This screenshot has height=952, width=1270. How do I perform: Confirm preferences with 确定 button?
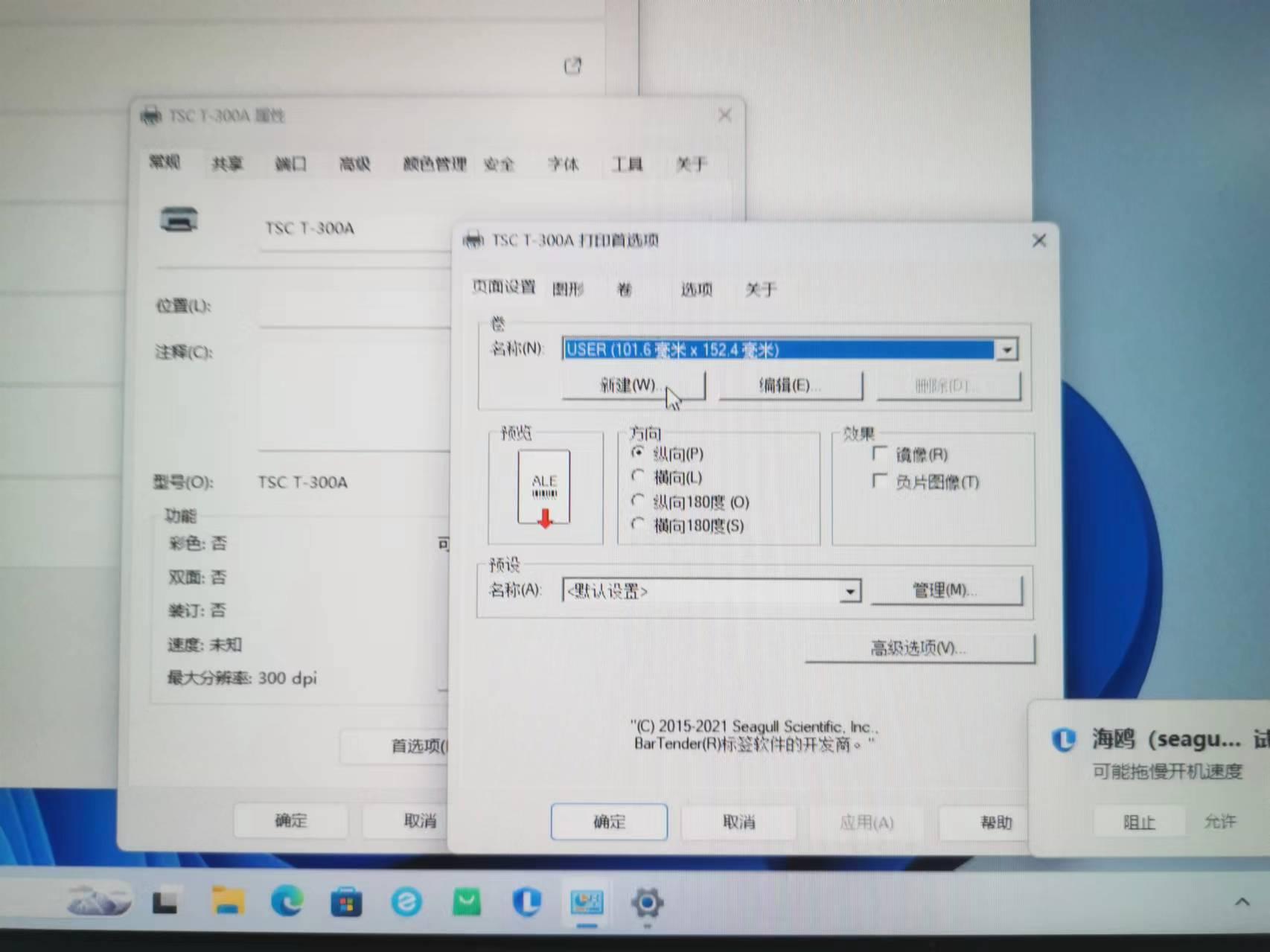pos(609,822)
